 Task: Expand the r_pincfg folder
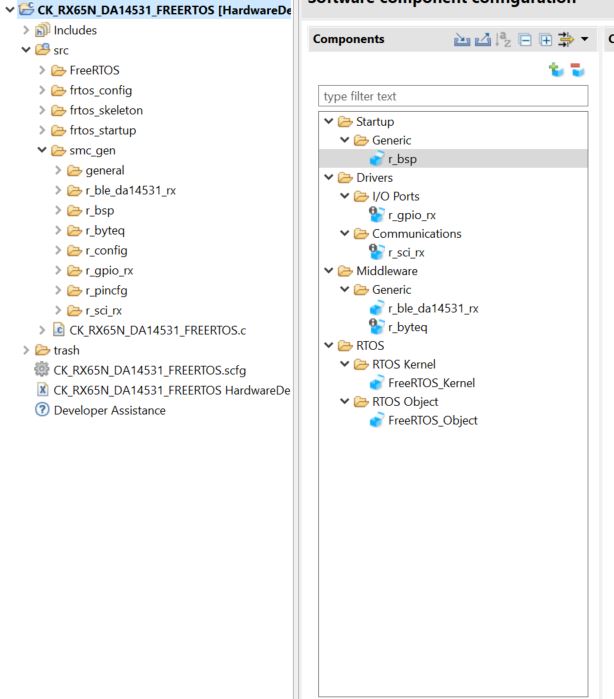click(58, 290)
